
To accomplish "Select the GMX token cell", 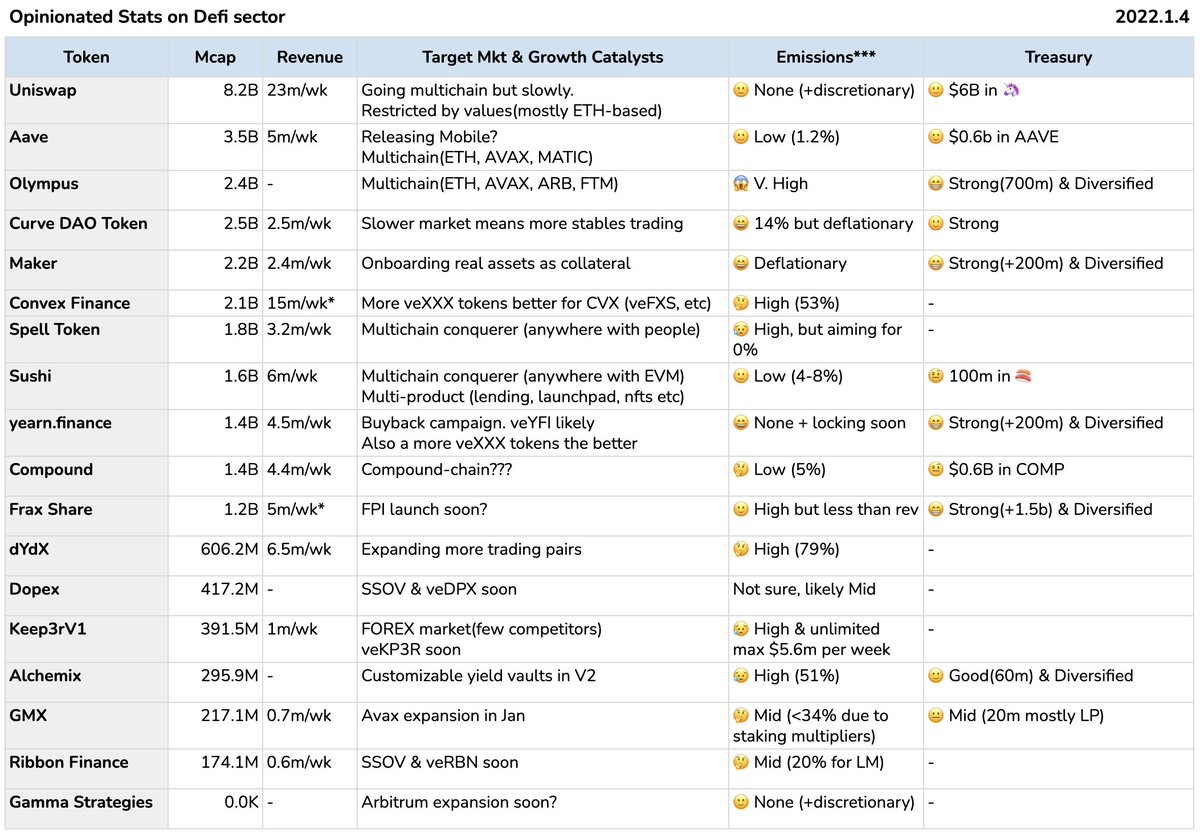I will [x=86, y=725].
